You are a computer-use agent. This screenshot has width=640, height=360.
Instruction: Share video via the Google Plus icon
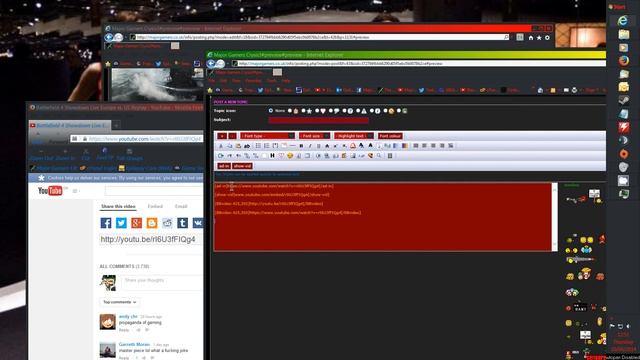pyautogui.click(x=136, y=223)
